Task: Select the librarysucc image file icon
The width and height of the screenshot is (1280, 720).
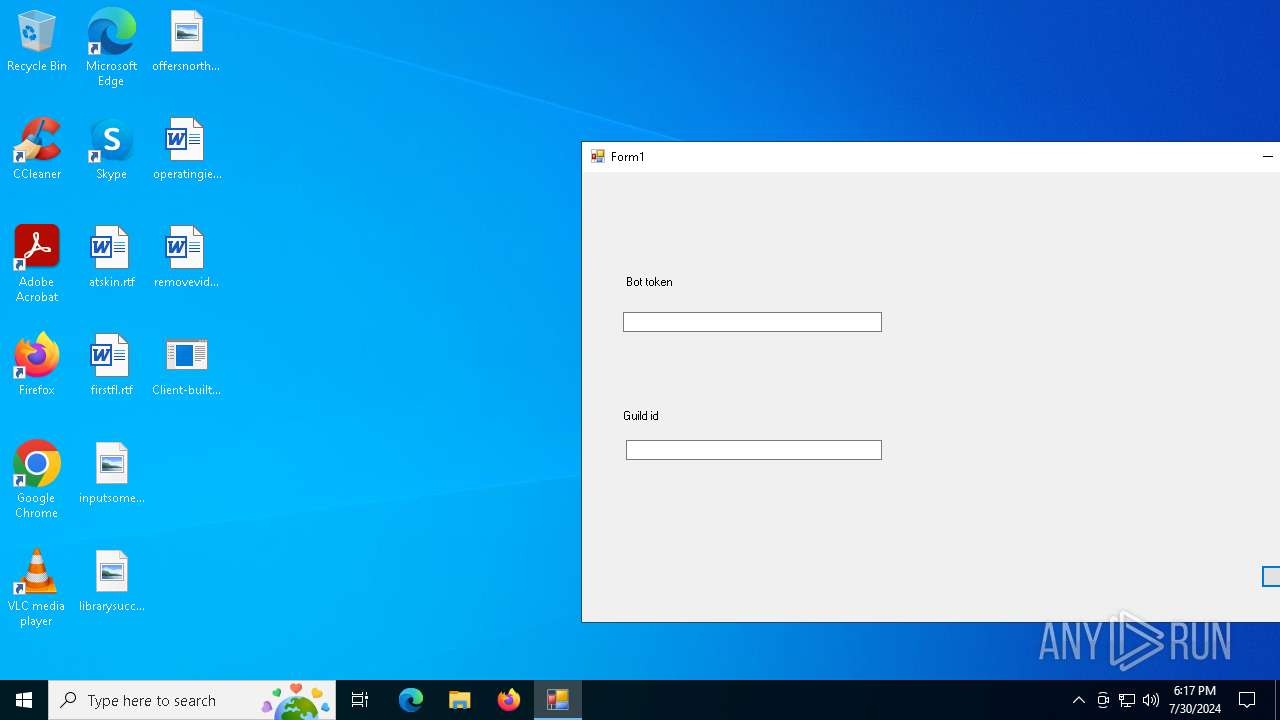Action: pos(111,582)
